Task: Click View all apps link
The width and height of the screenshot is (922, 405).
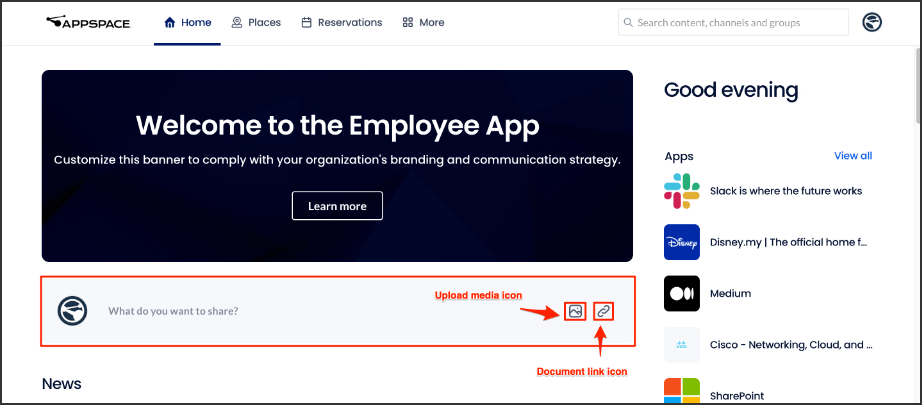Action: 853,156
